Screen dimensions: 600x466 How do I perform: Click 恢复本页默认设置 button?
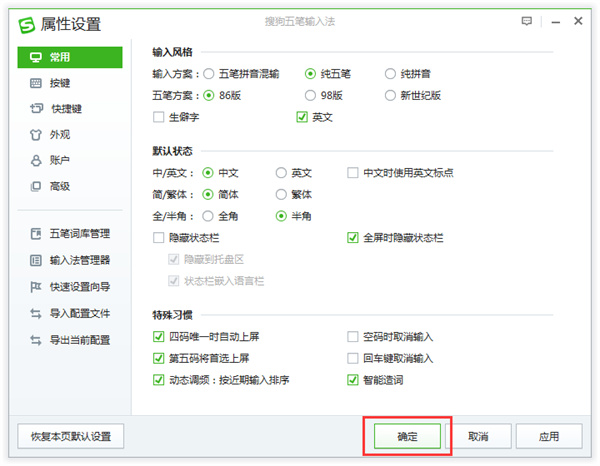pos(71,436)
